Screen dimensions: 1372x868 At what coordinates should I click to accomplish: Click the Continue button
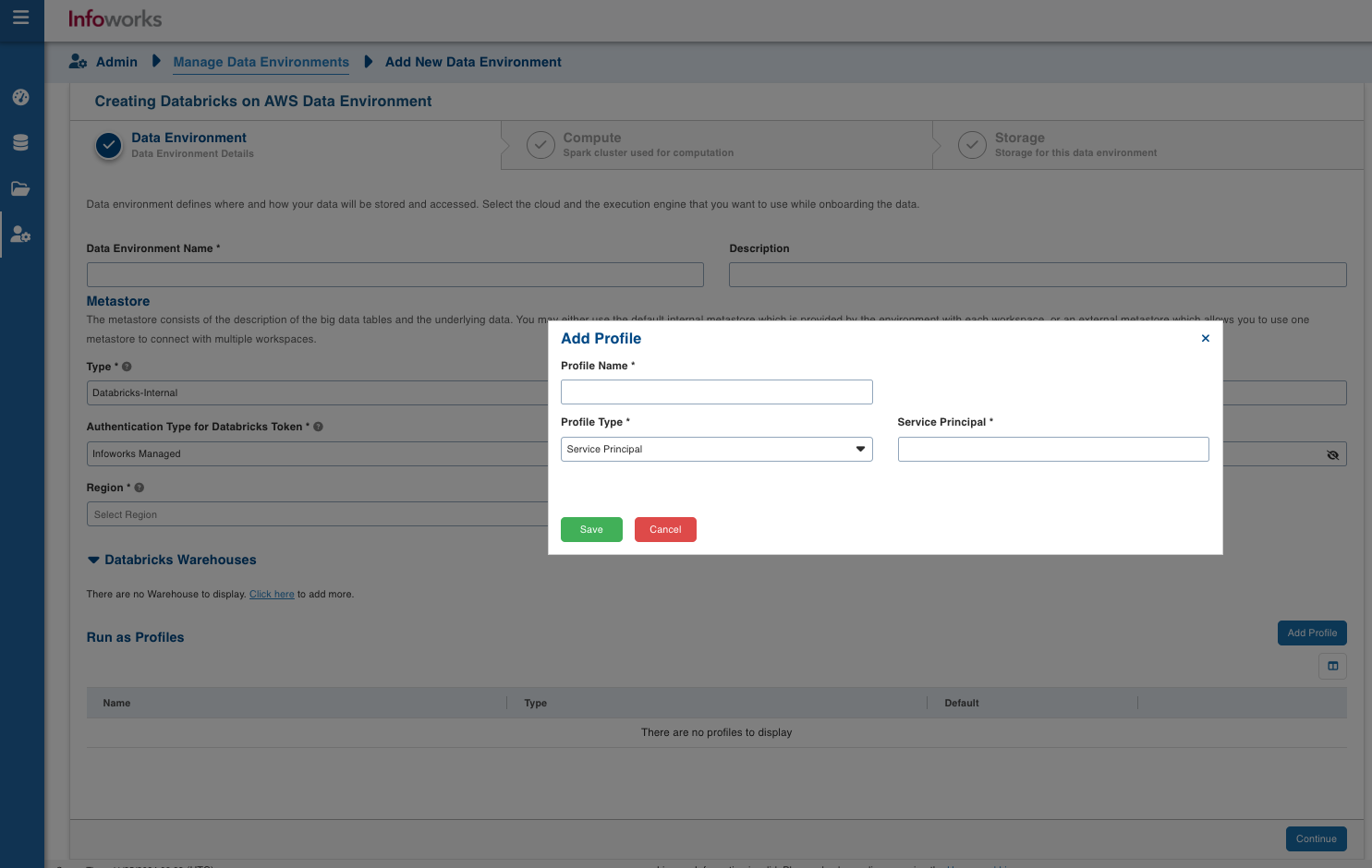pos(1316,838)
